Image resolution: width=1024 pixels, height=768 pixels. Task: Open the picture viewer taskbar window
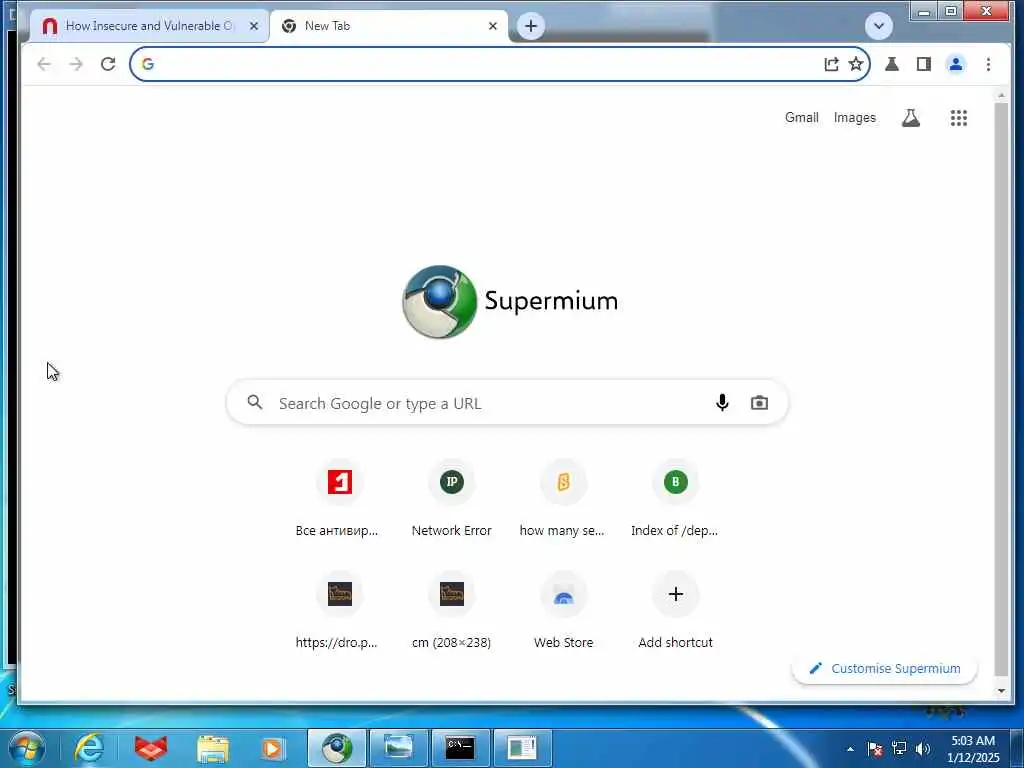[x=398, y=748]
